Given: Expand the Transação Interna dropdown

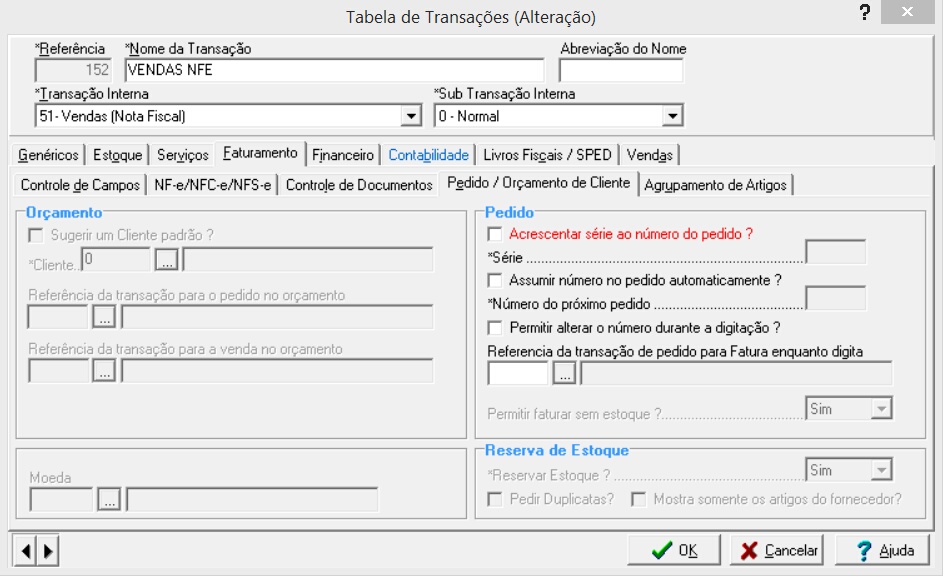Looking at the screenshot, I should (411, 116).
